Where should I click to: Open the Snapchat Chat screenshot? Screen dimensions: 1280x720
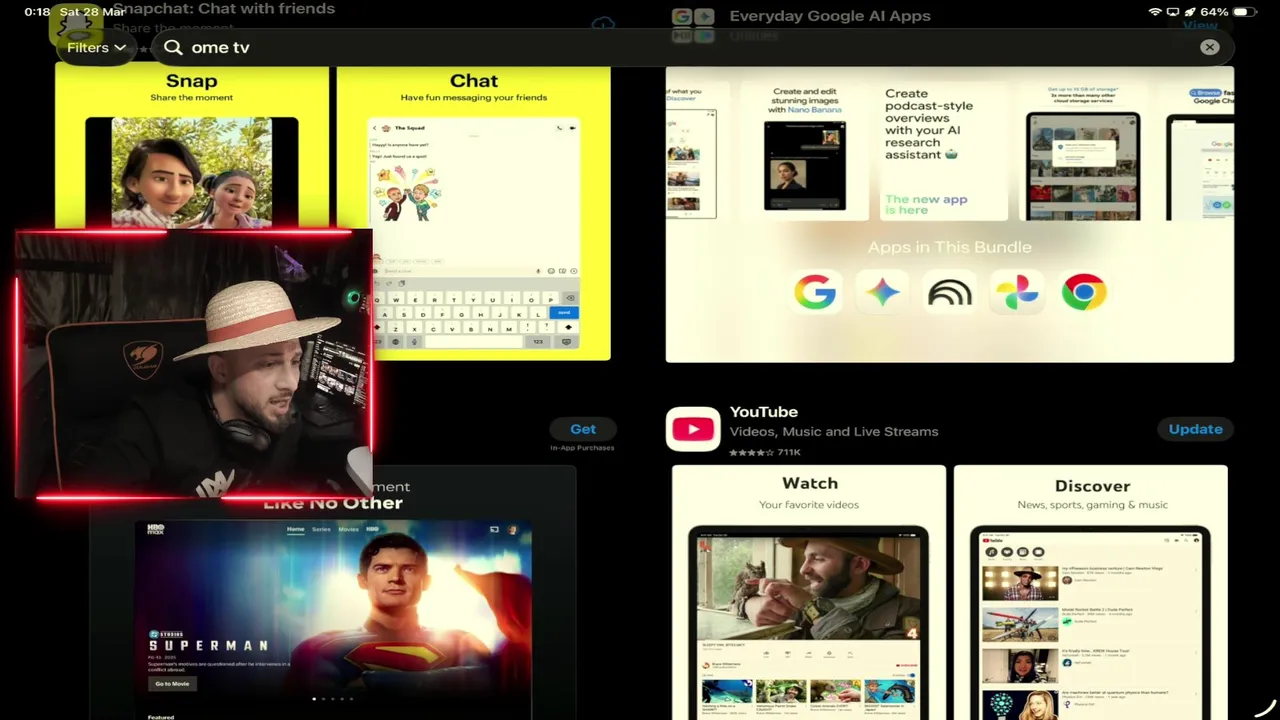[473, 213]
